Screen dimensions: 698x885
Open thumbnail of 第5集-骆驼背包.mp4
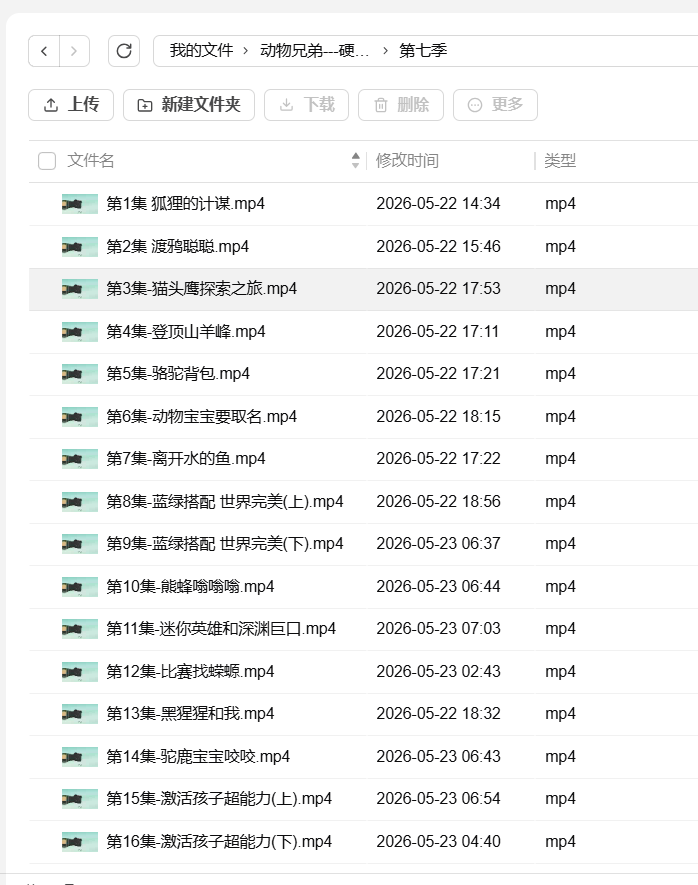(x=80, y=374)
